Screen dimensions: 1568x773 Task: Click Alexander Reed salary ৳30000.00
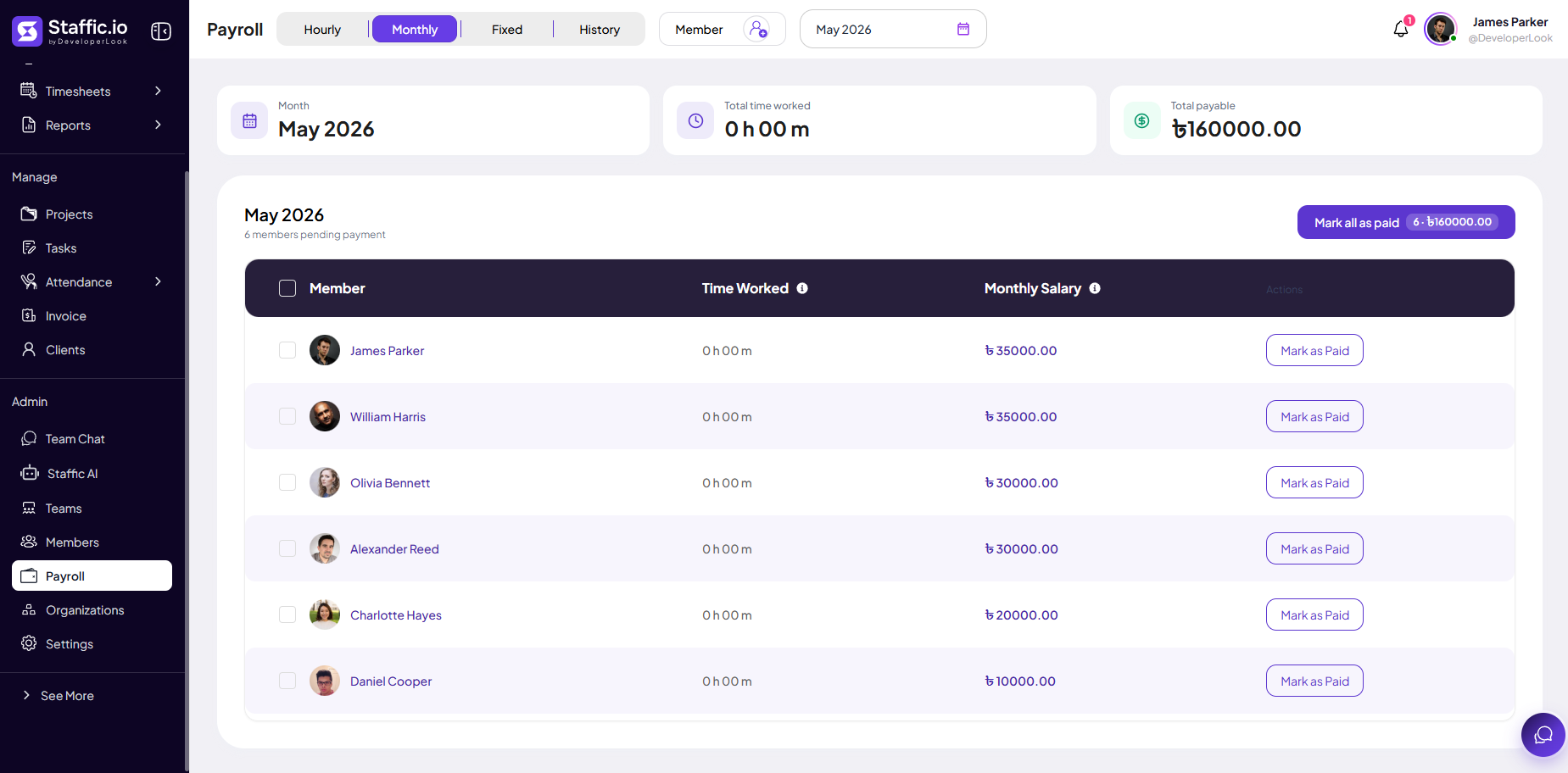1021,548
